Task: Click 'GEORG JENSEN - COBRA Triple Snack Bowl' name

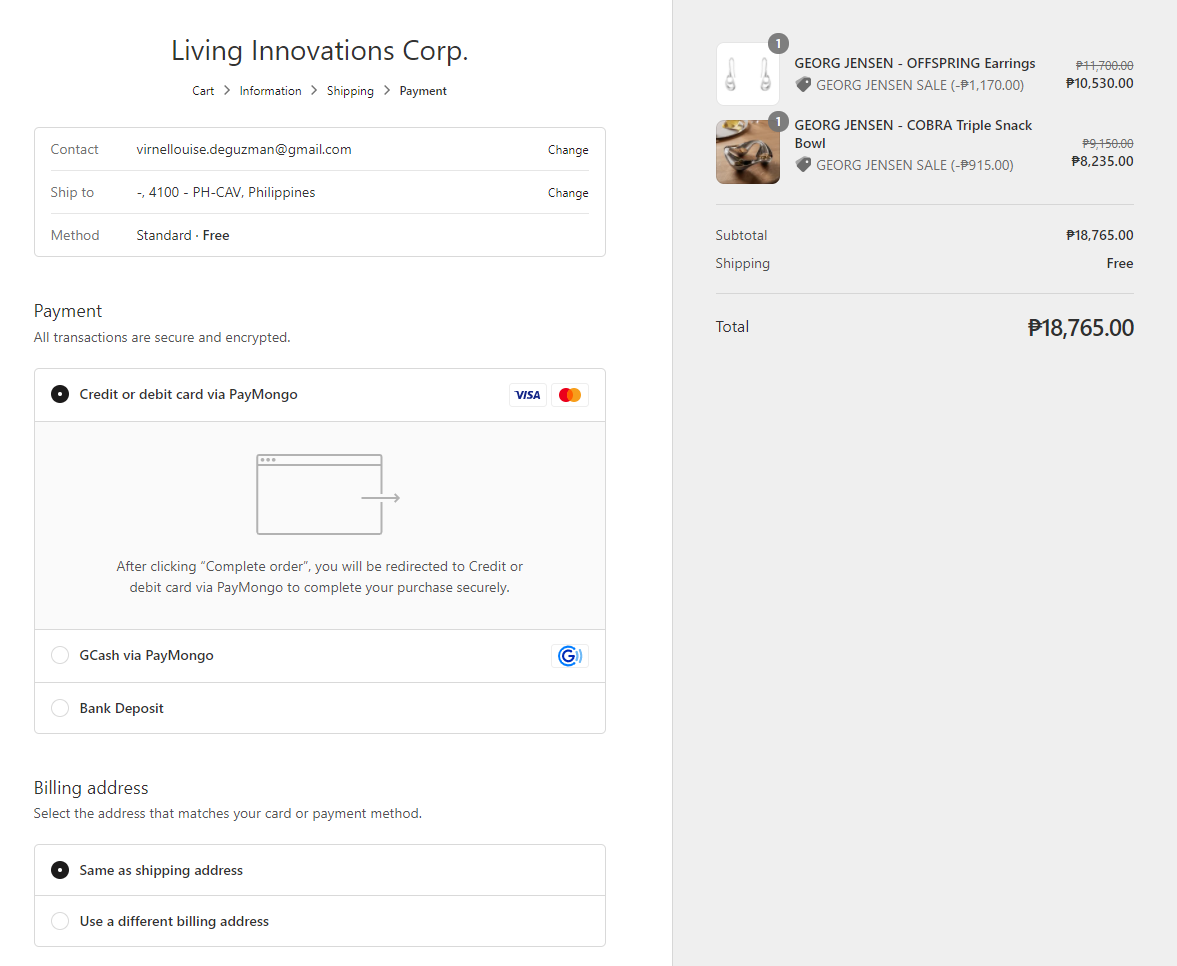Action: tap(914, 134)
